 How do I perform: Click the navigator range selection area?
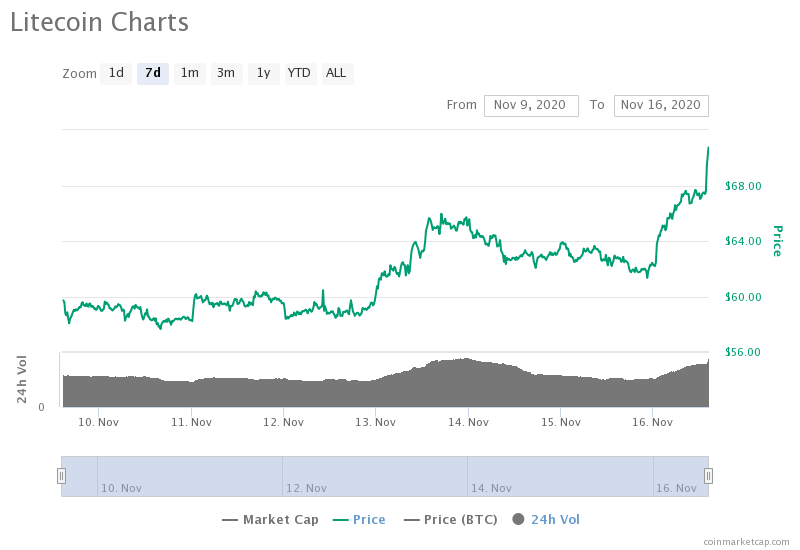[x=385, y=476]
